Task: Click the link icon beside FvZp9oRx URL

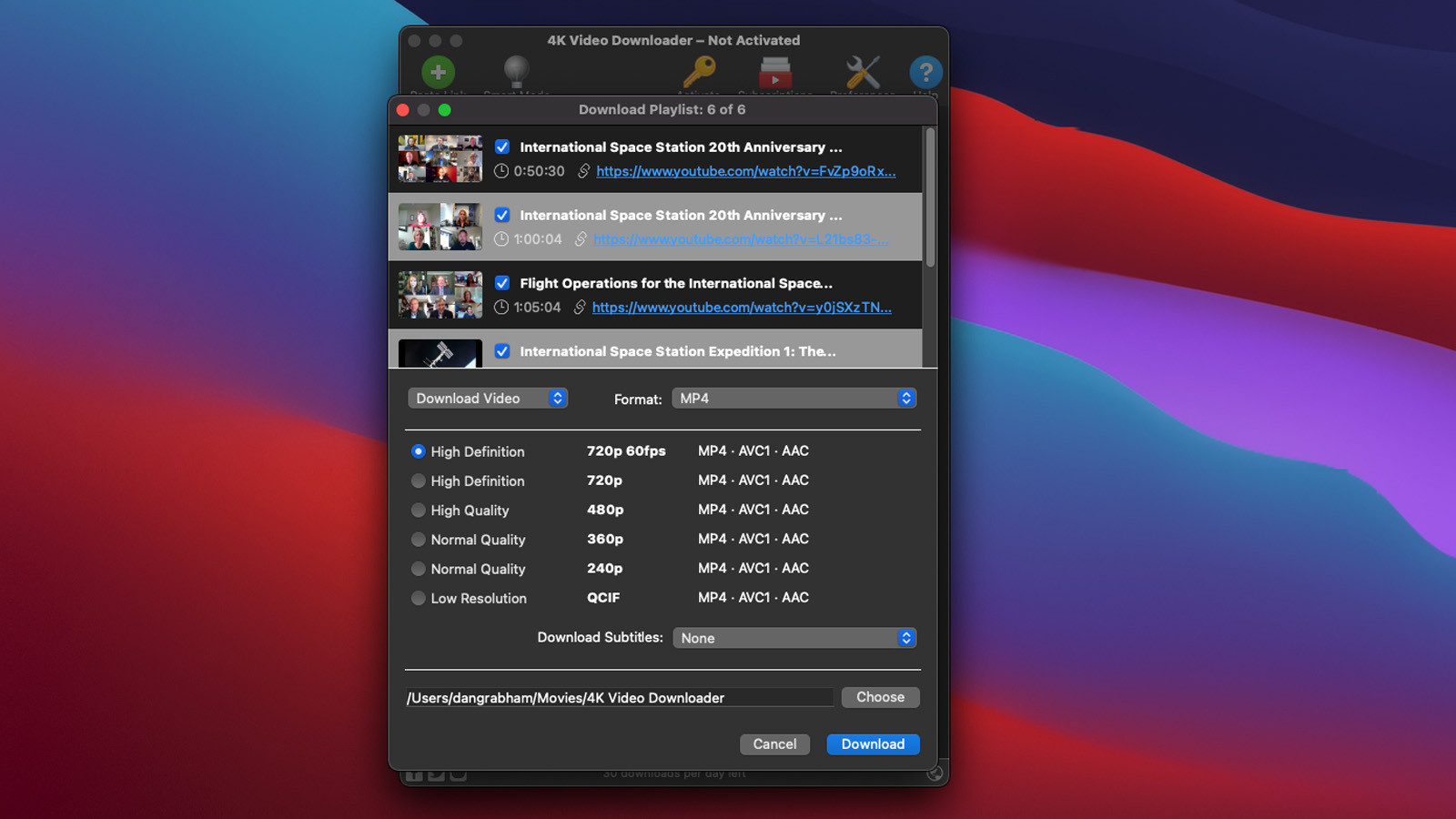Action: click(583, 171)
